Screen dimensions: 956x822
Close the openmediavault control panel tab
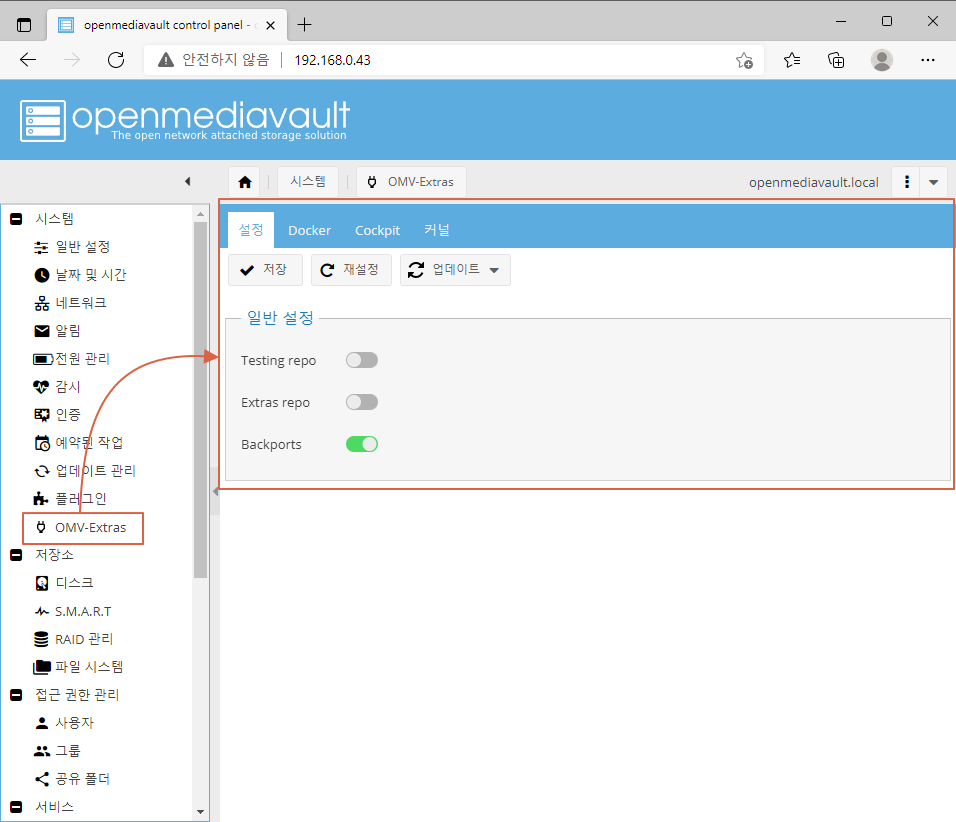click(x=270, y=25)
